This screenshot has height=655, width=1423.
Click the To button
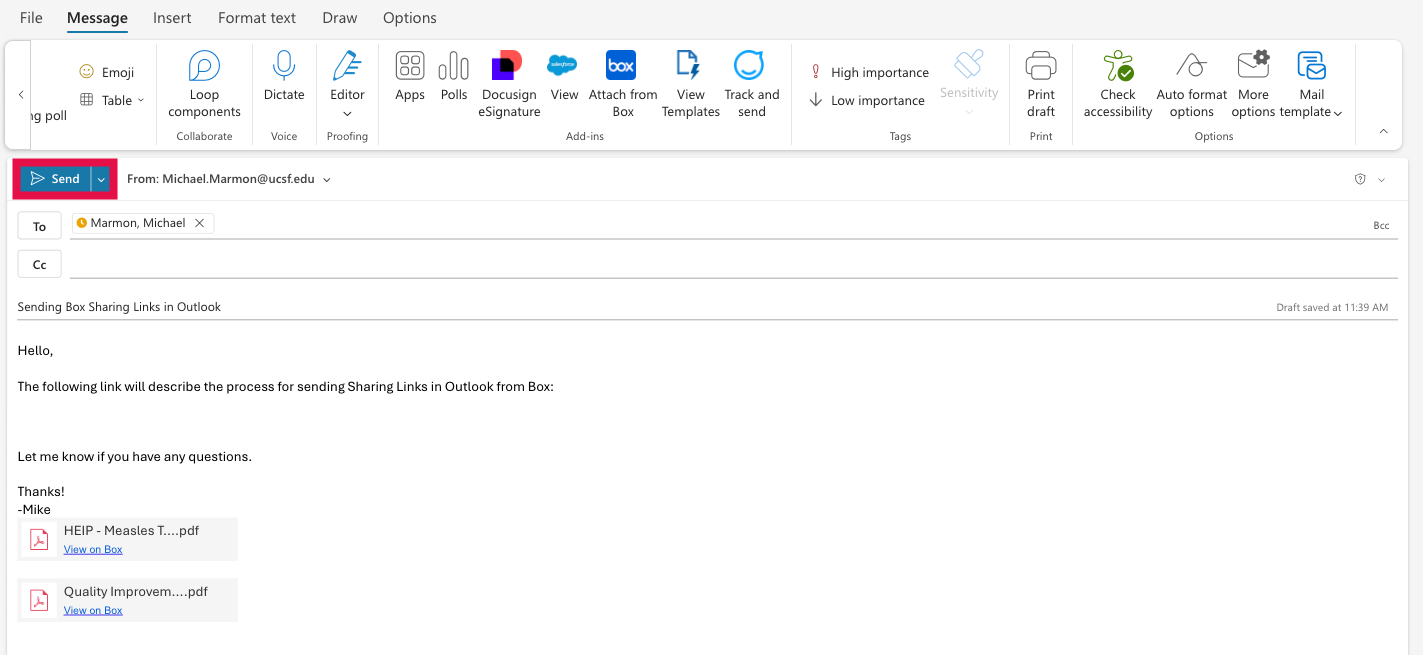pyautogui.click(x=40, y=226)
